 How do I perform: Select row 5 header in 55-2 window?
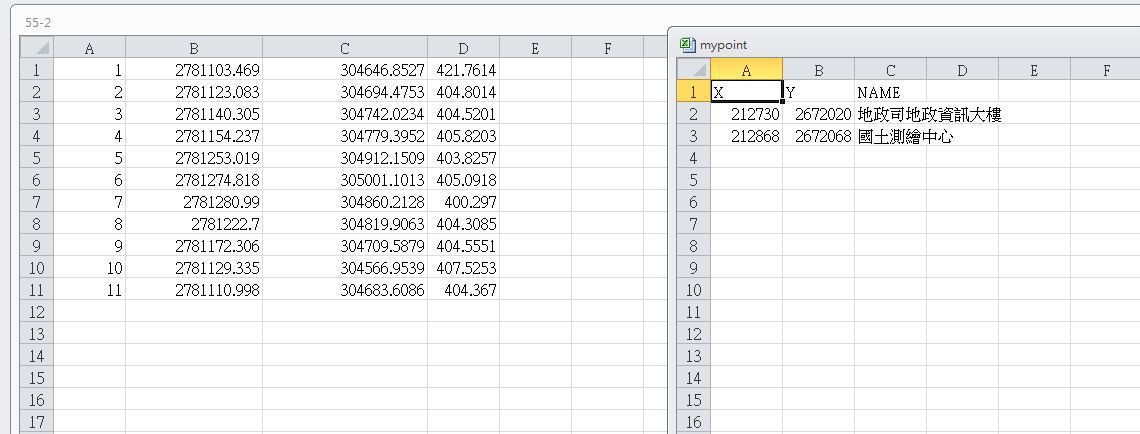(37, 158)
